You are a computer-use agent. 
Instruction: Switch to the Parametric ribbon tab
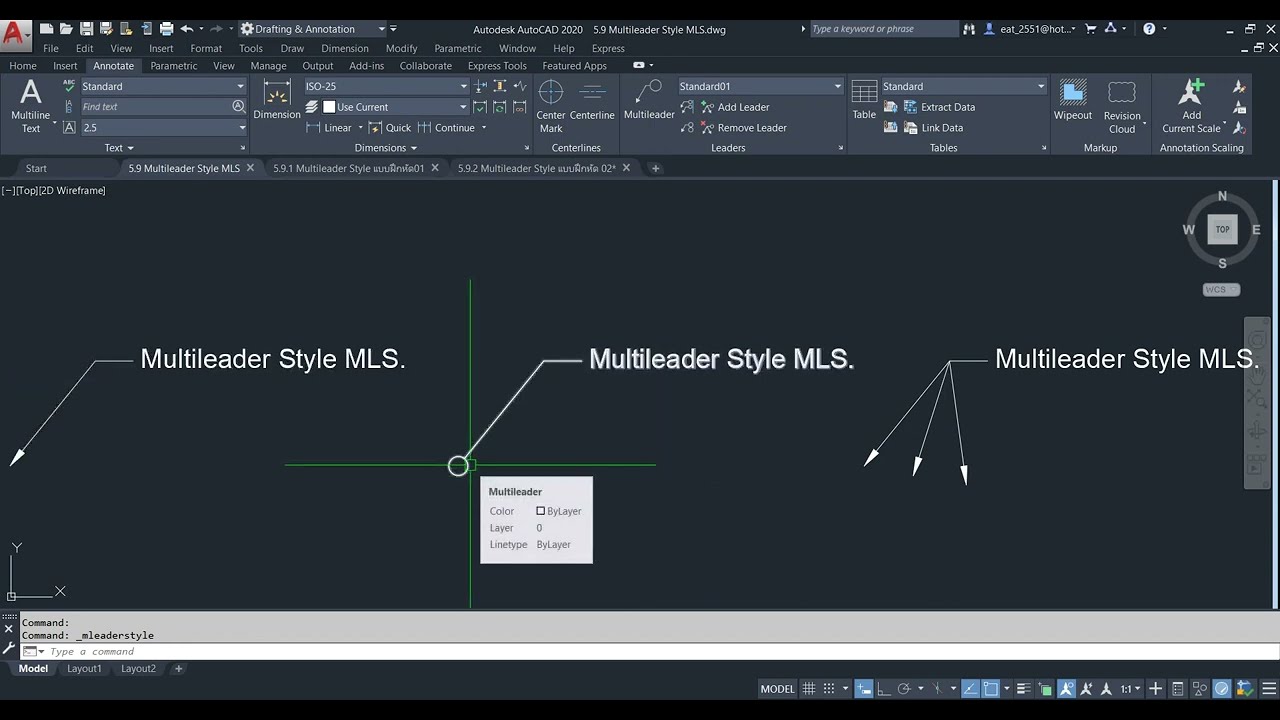click(174, 66)
